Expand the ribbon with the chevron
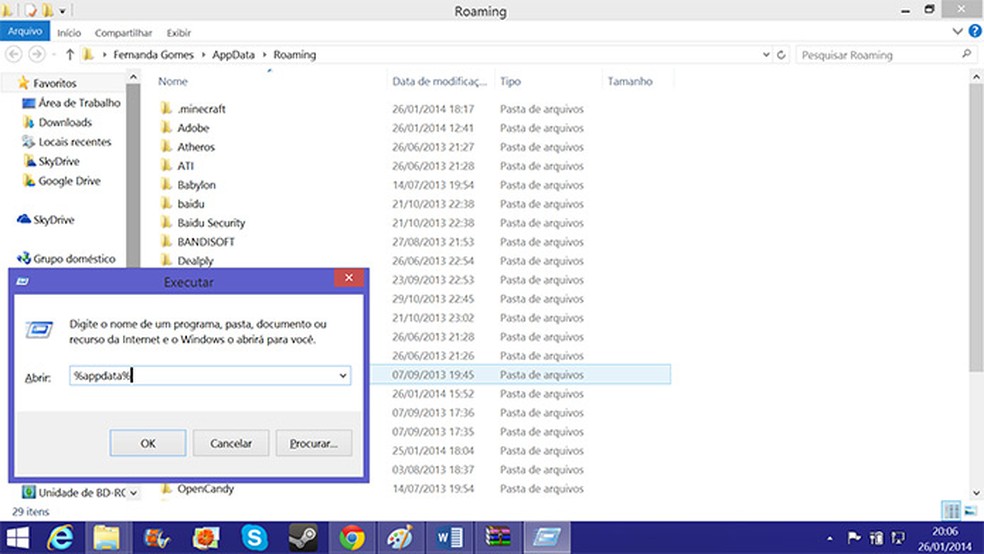The image size is (984, 554). pyautogui.click(x=961, y=31)
